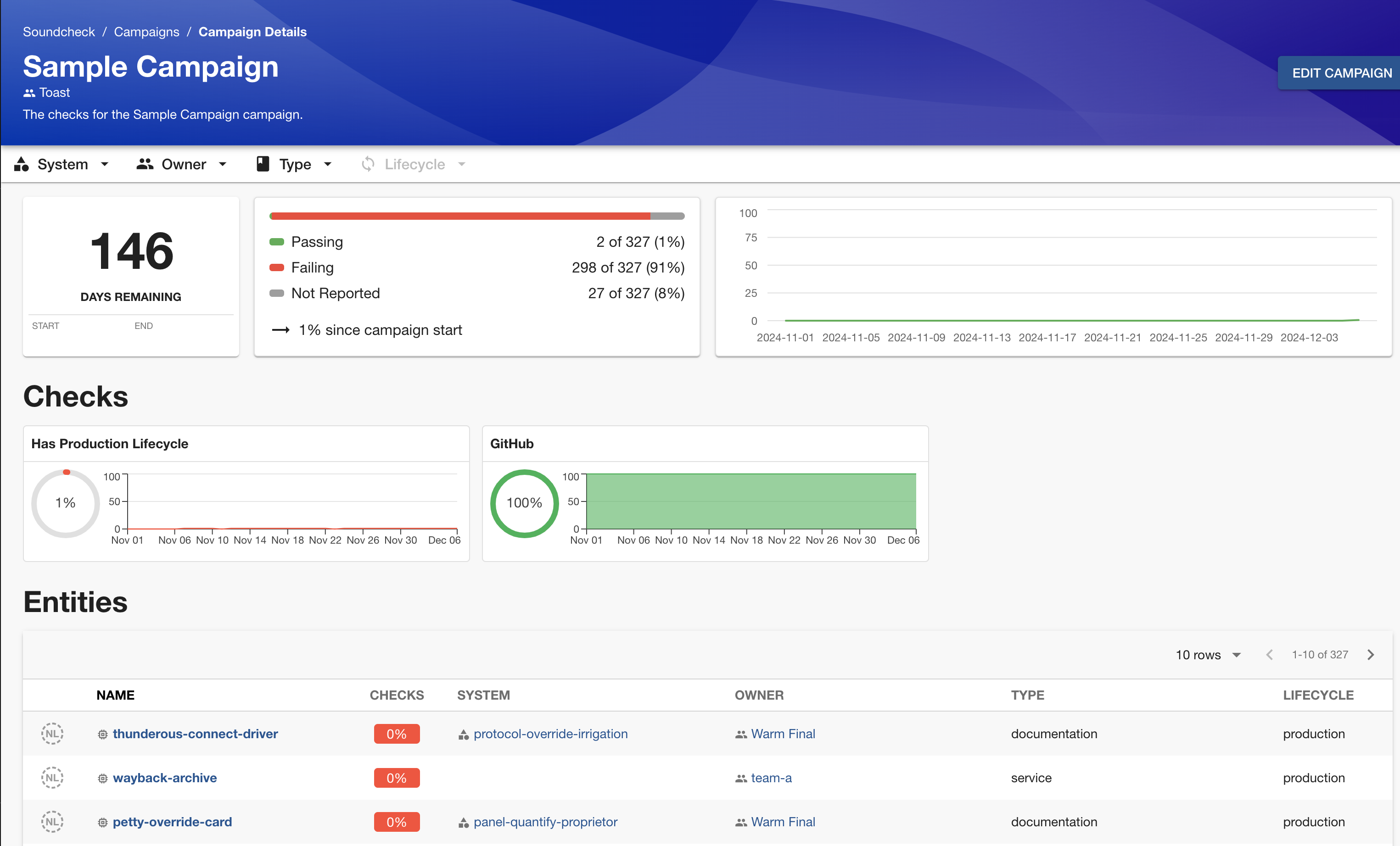Click the 0% badge for thunderous-connect-driver

[397, 734]
